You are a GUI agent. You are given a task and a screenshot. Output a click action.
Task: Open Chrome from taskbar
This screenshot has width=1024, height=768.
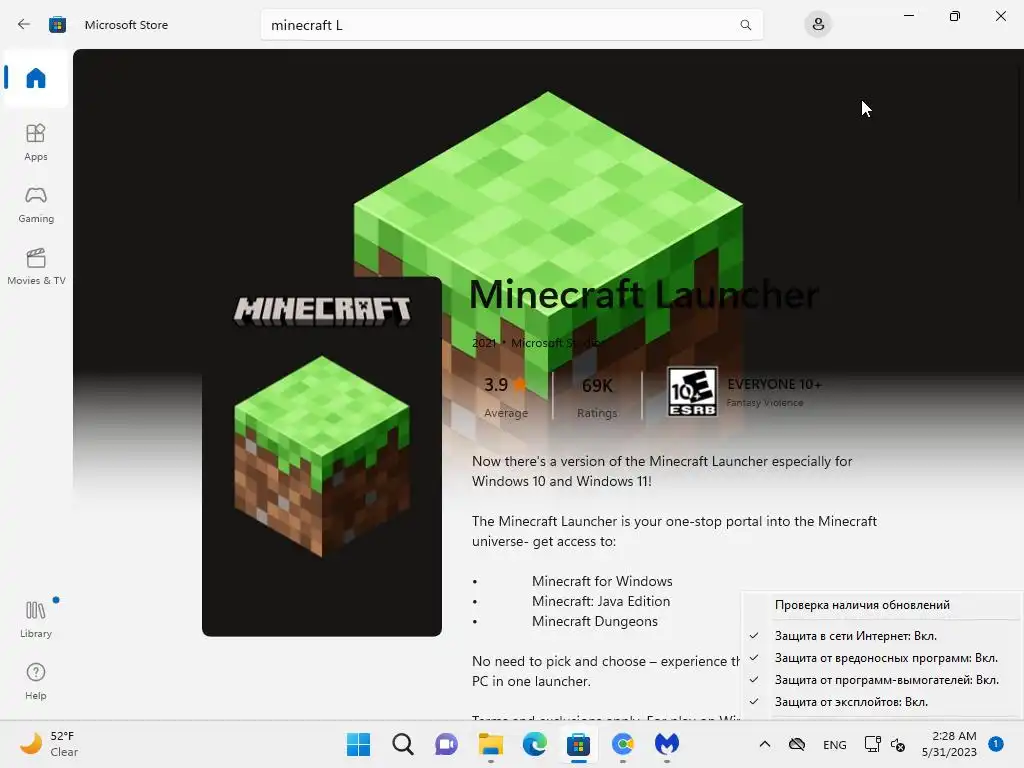(622, 744)
